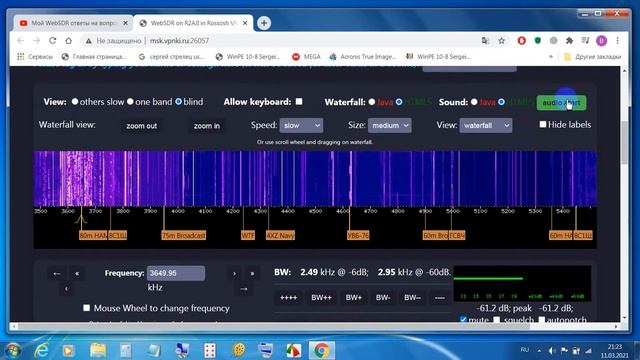Click the BW+ button

[x=353, y=298]
